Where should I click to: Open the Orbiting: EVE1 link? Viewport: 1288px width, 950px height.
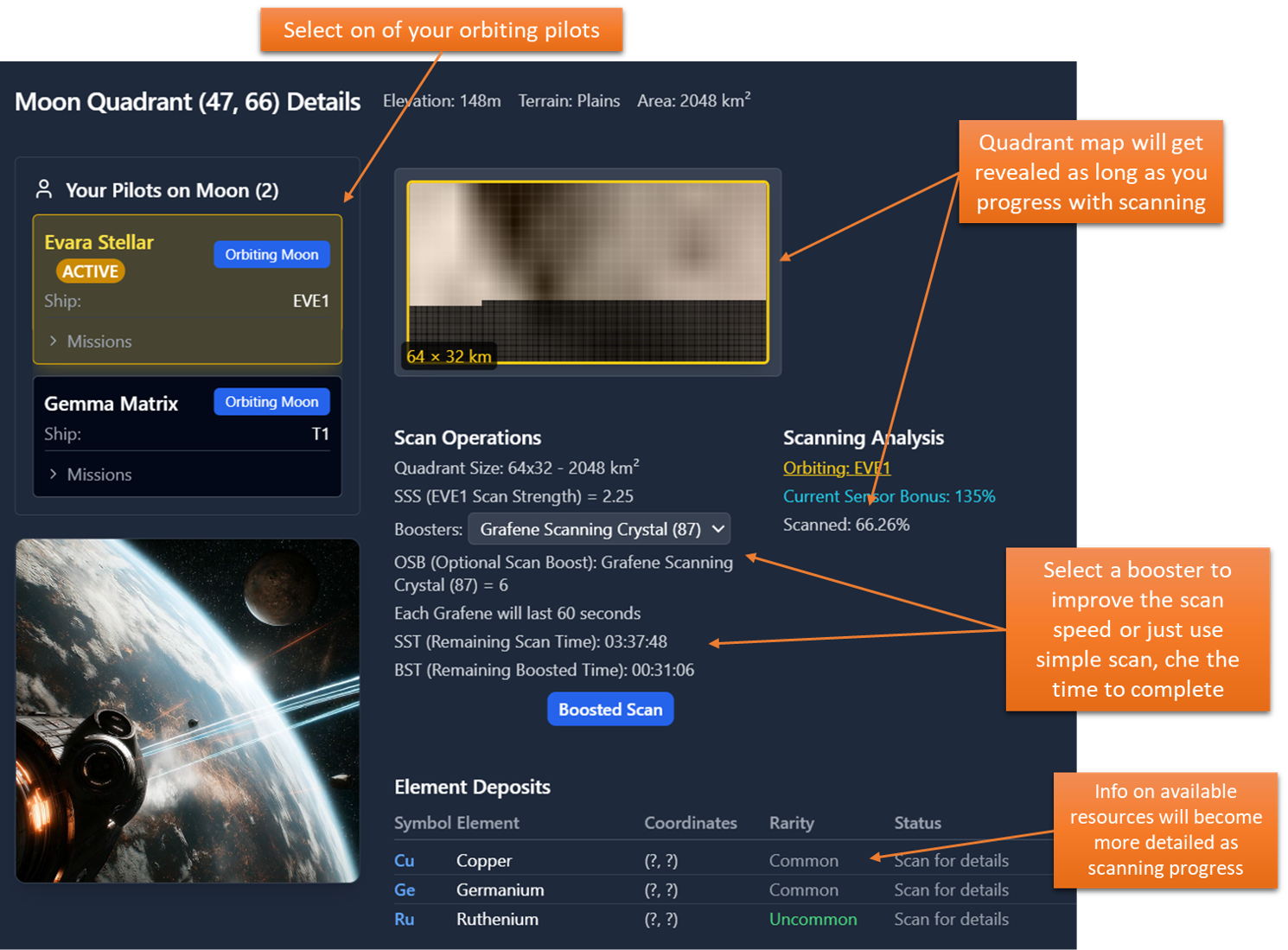click(x=836, y=468)
